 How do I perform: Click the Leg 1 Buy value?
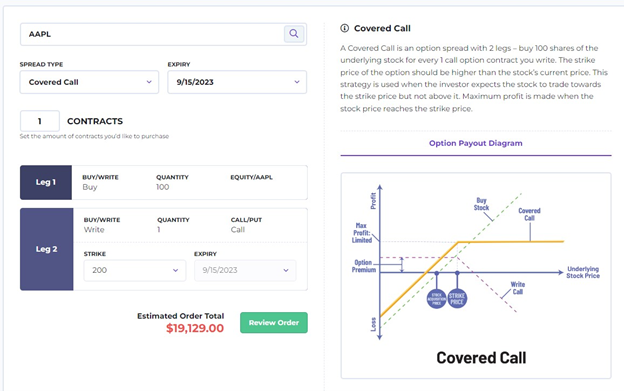[x=90, y=187]
